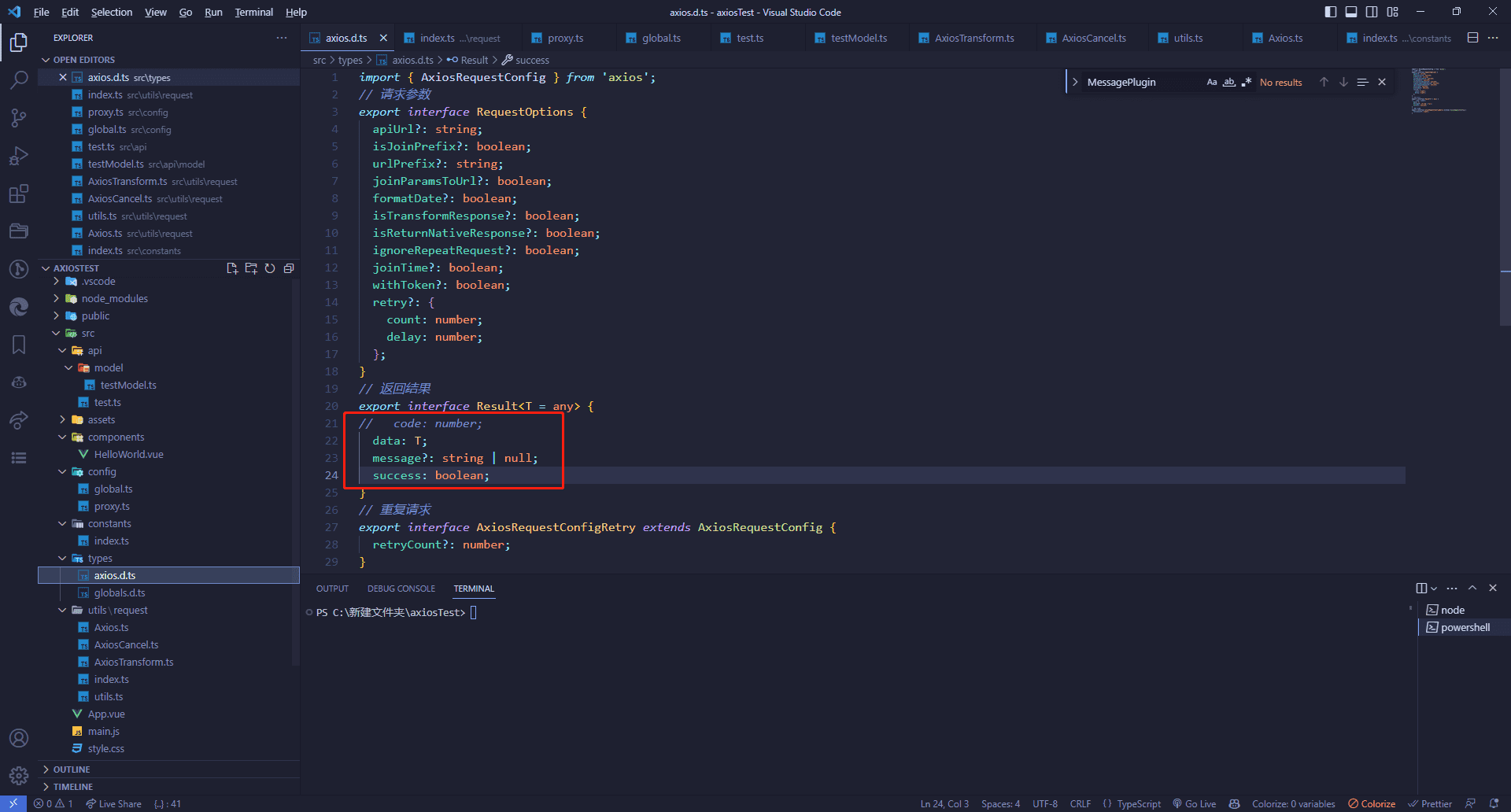The width and height of the screenshot is (1511, 812).
Task: Close the find widget
Action: pos(1382,82)
